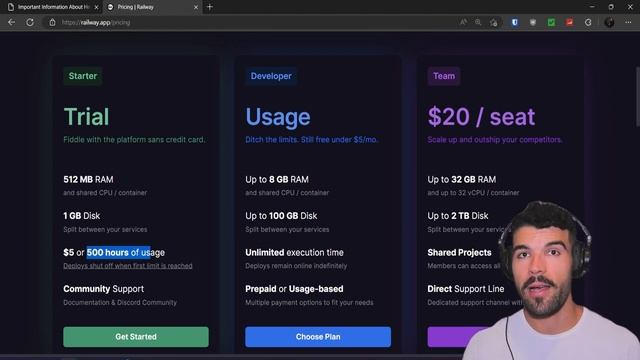Click 'Fiddle with the platform sans credit card.'
Screen dimensions: 640x360
[134, 140]
